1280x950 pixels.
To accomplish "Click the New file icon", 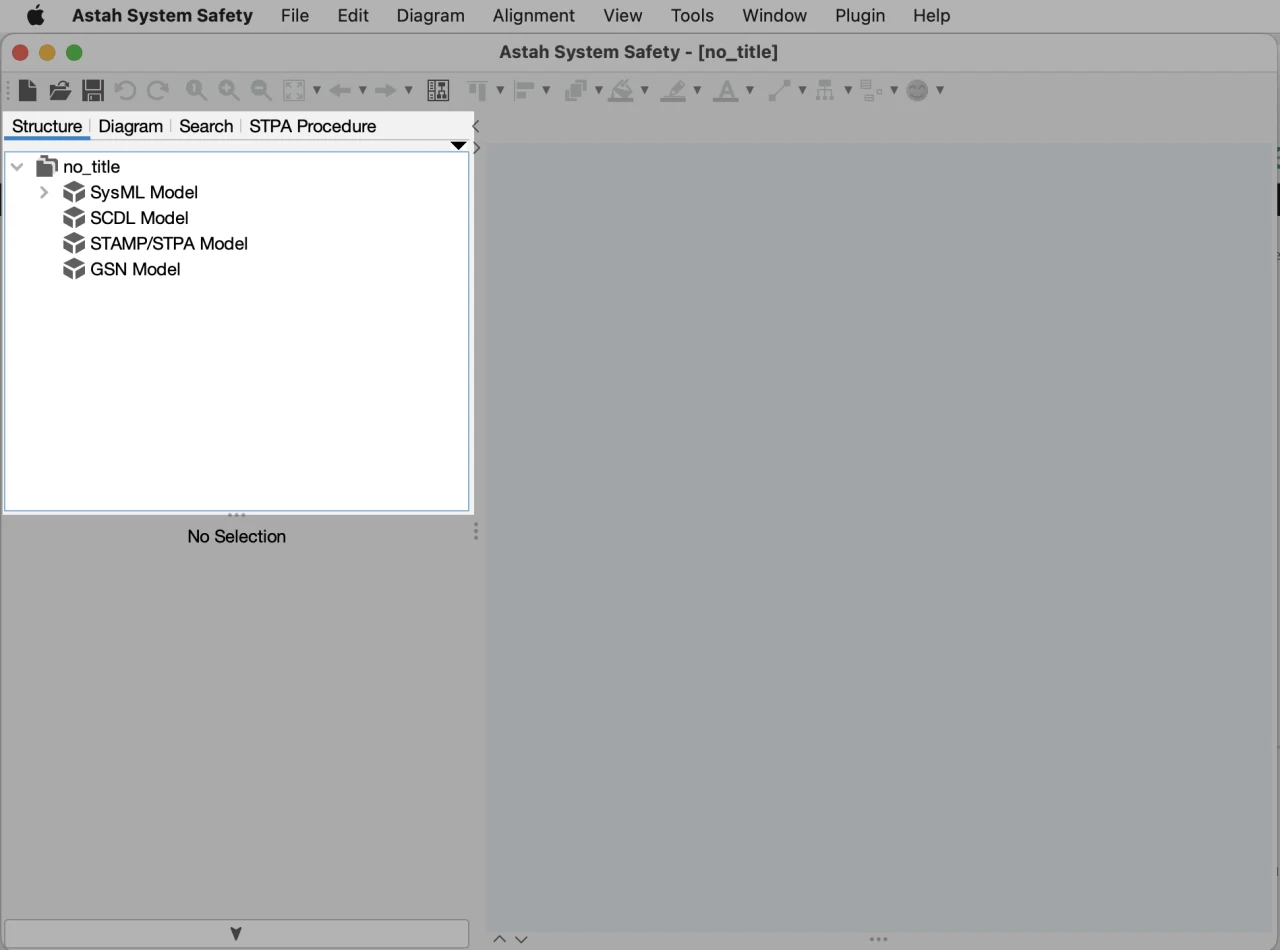I will 28,91.
